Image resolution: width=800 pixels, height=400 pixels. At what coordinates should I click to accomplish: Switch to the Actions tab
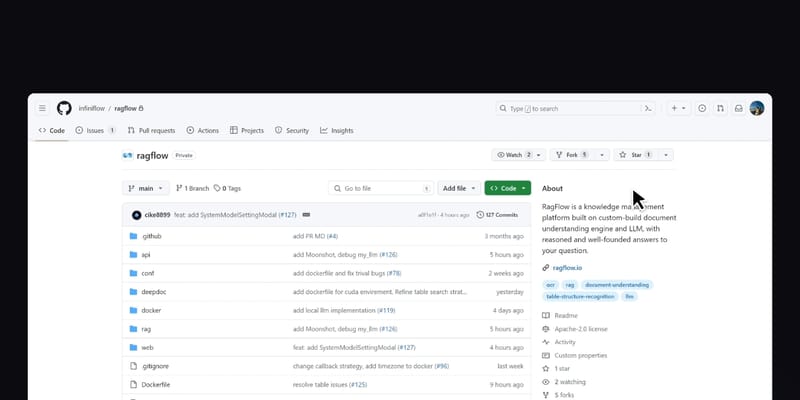[203, 131]
